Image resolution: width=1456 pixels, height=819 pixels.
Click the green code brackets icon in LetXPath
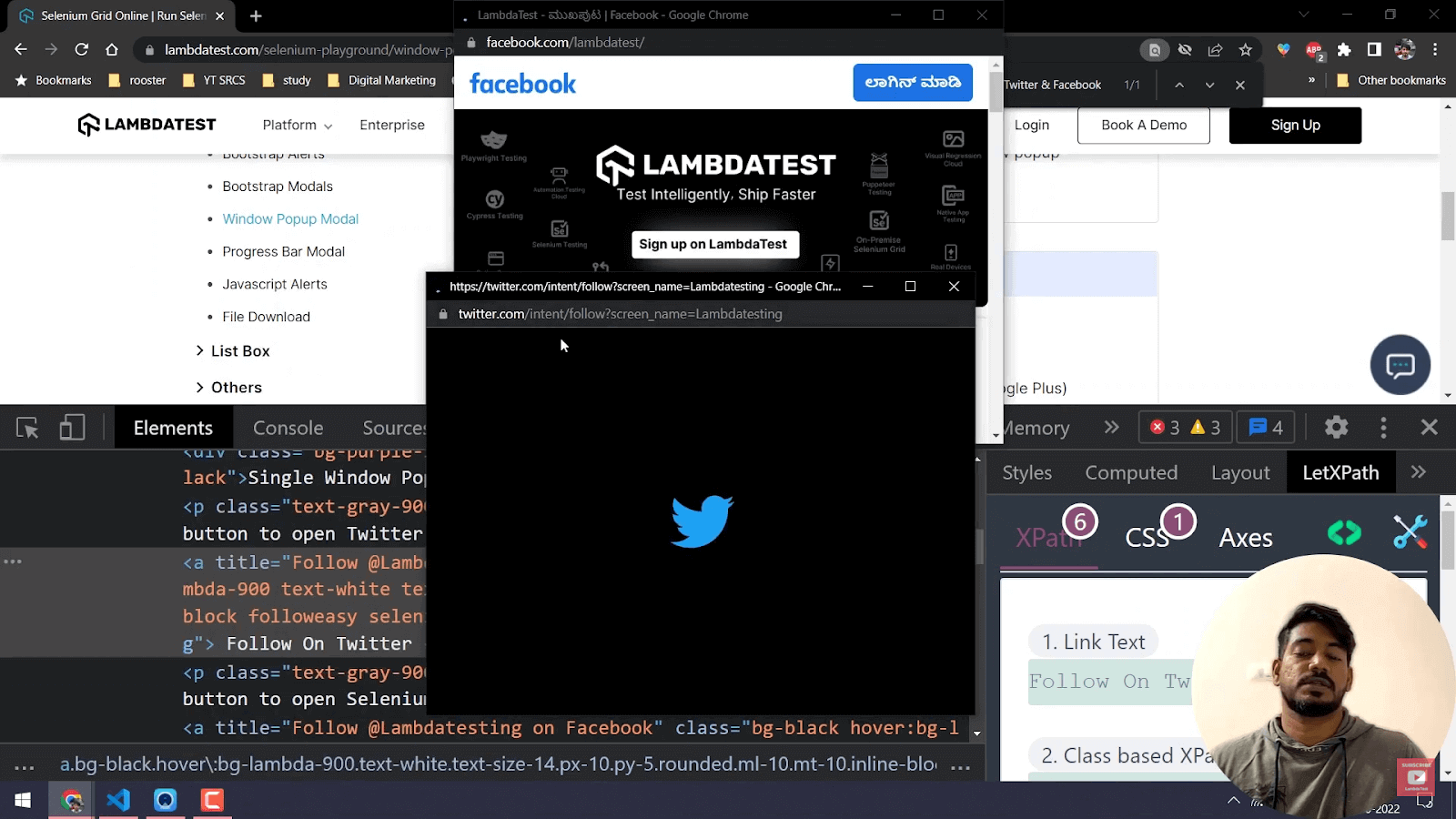point(1344,532)
